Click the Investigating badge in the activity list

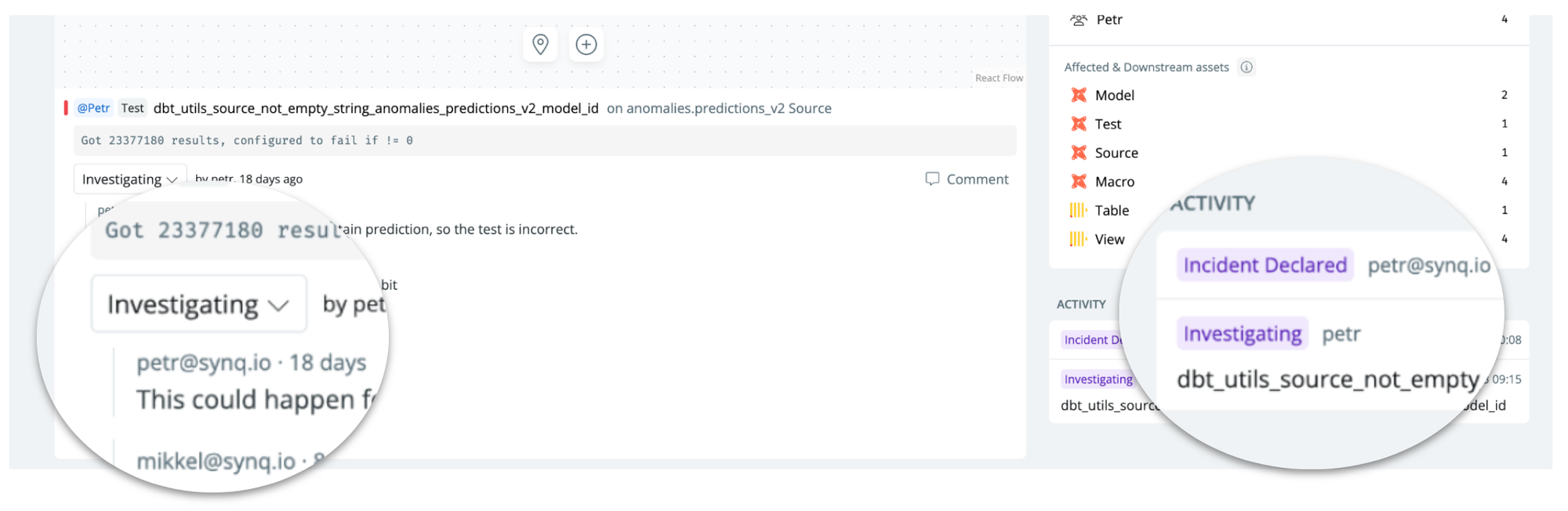[x=1098, y=379]
